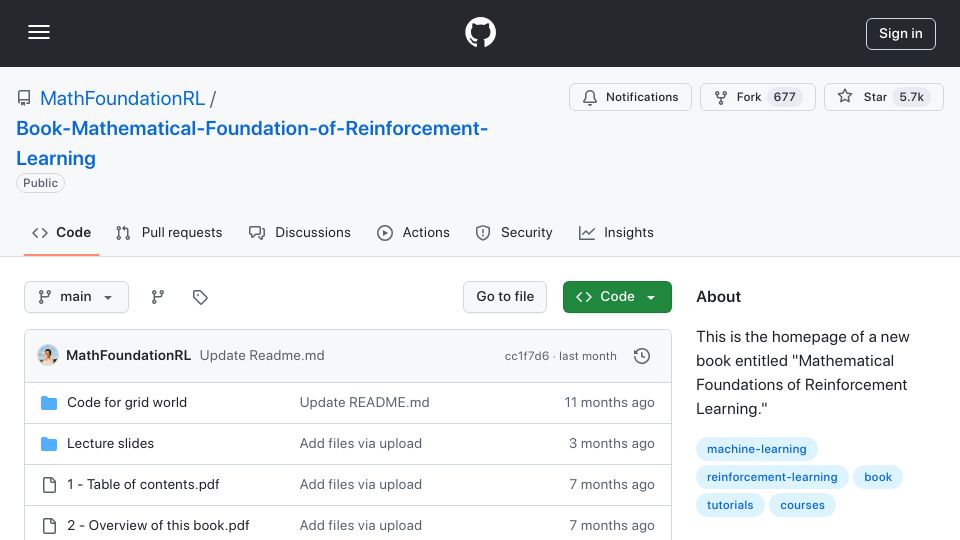The image size is (960, 540).
Task: Select the machine-learning topic tag
Action: tap(757, 449)
